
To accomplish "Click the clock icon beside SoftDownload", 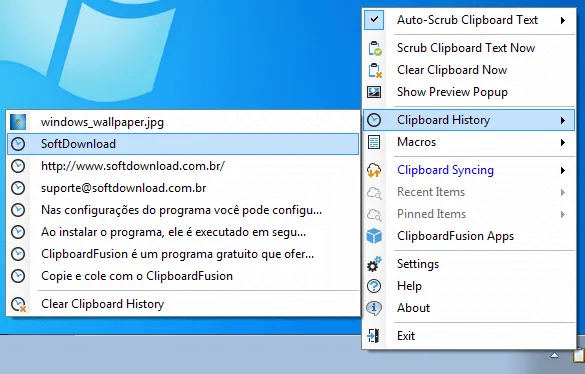I will pos(18,144).
